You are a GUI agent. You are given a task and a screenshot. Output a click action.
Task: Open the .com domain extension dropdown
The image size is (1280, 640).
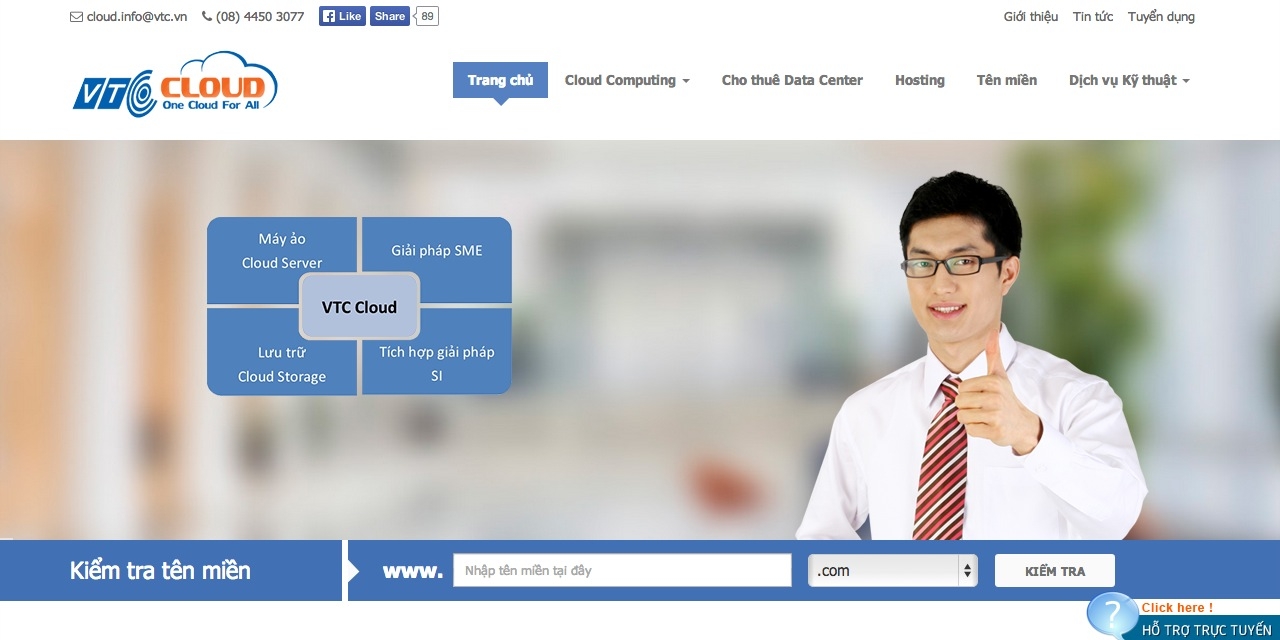tap(893, 570)
